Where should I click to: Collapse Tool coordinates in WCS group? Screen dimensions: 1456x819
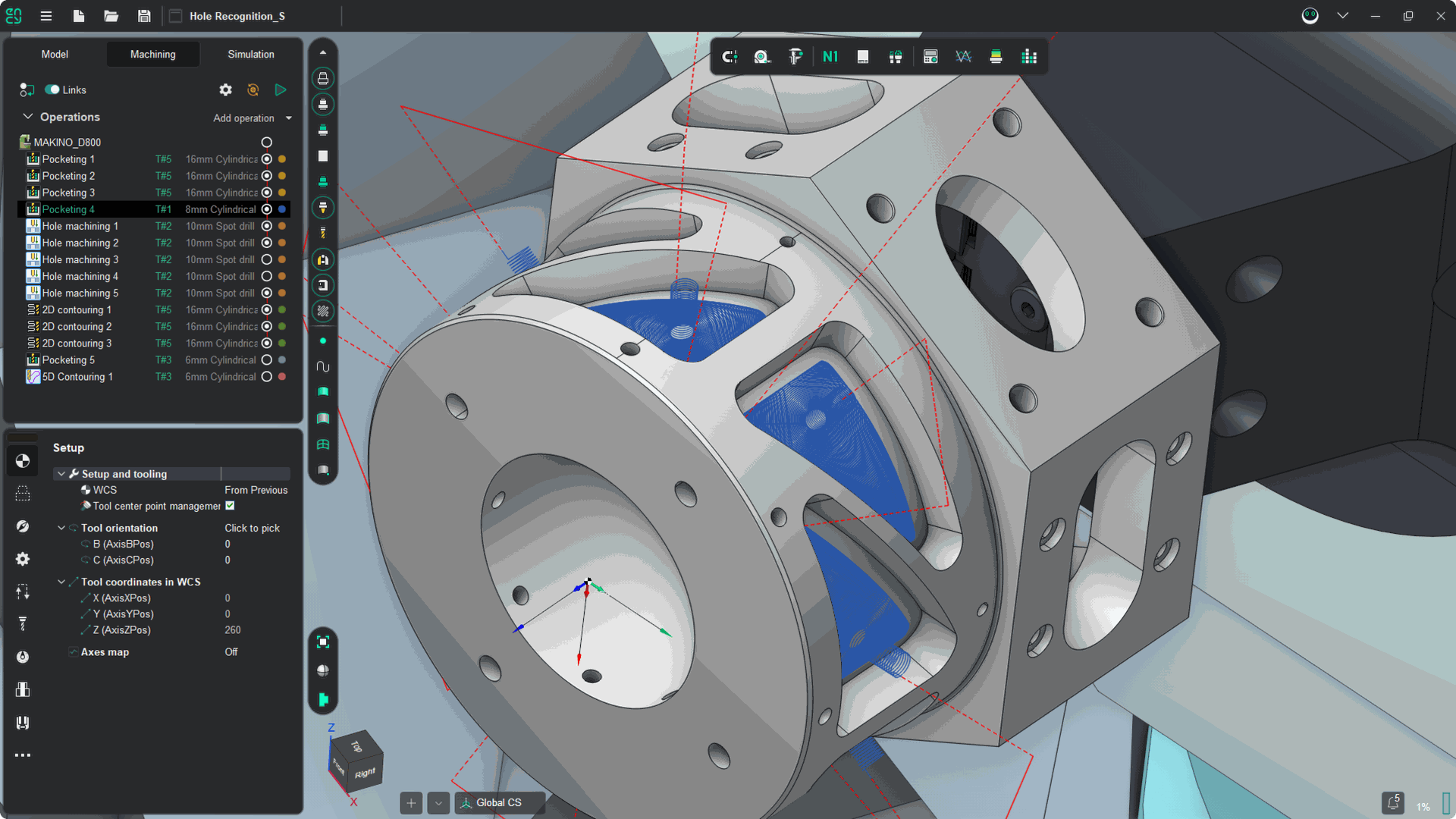click(61, 582)
